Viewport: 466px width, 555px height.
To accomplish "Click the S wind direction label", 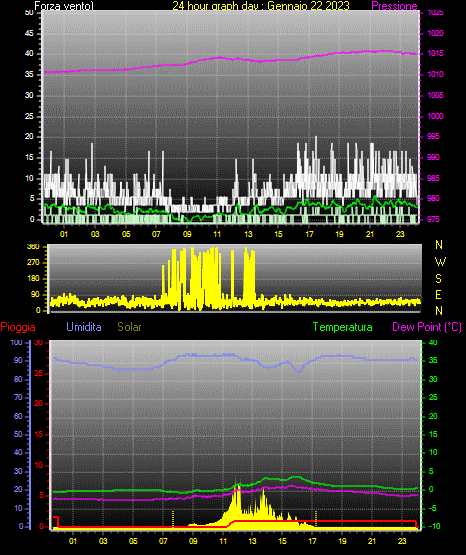I will coord(438,279).
